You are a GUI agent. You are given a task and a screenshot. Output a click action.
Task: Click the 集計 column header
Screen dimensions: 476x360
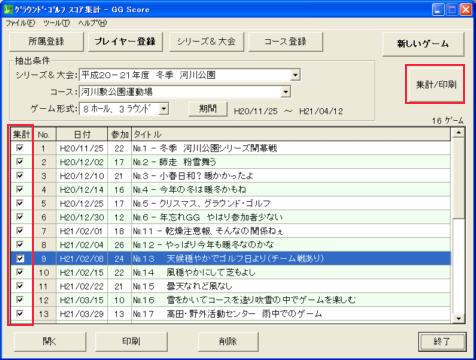click(22, 134)
